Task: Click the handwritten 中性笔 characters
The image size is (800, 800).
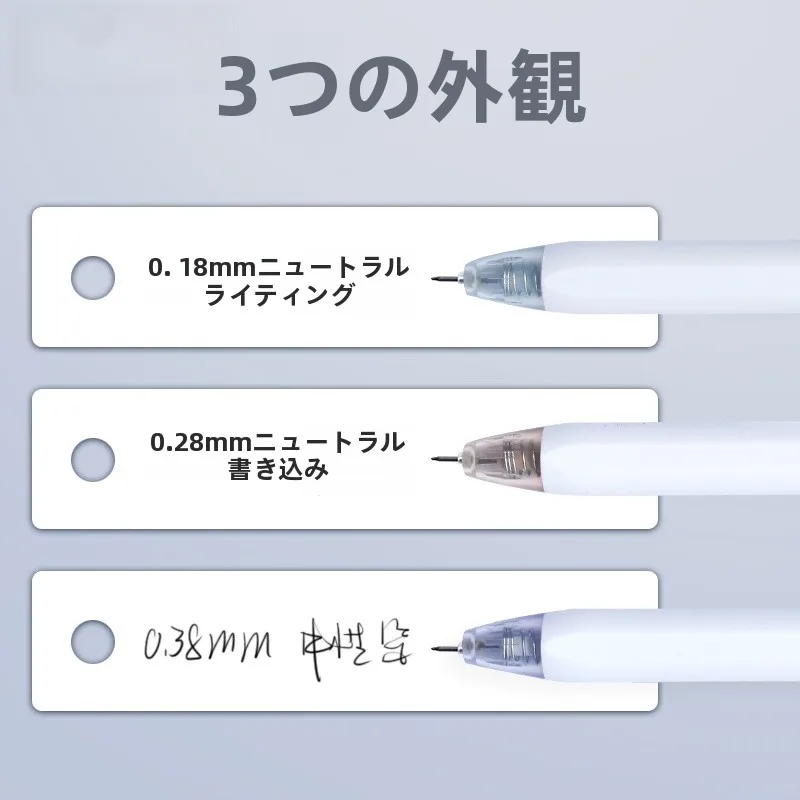Action: (356, 648)
